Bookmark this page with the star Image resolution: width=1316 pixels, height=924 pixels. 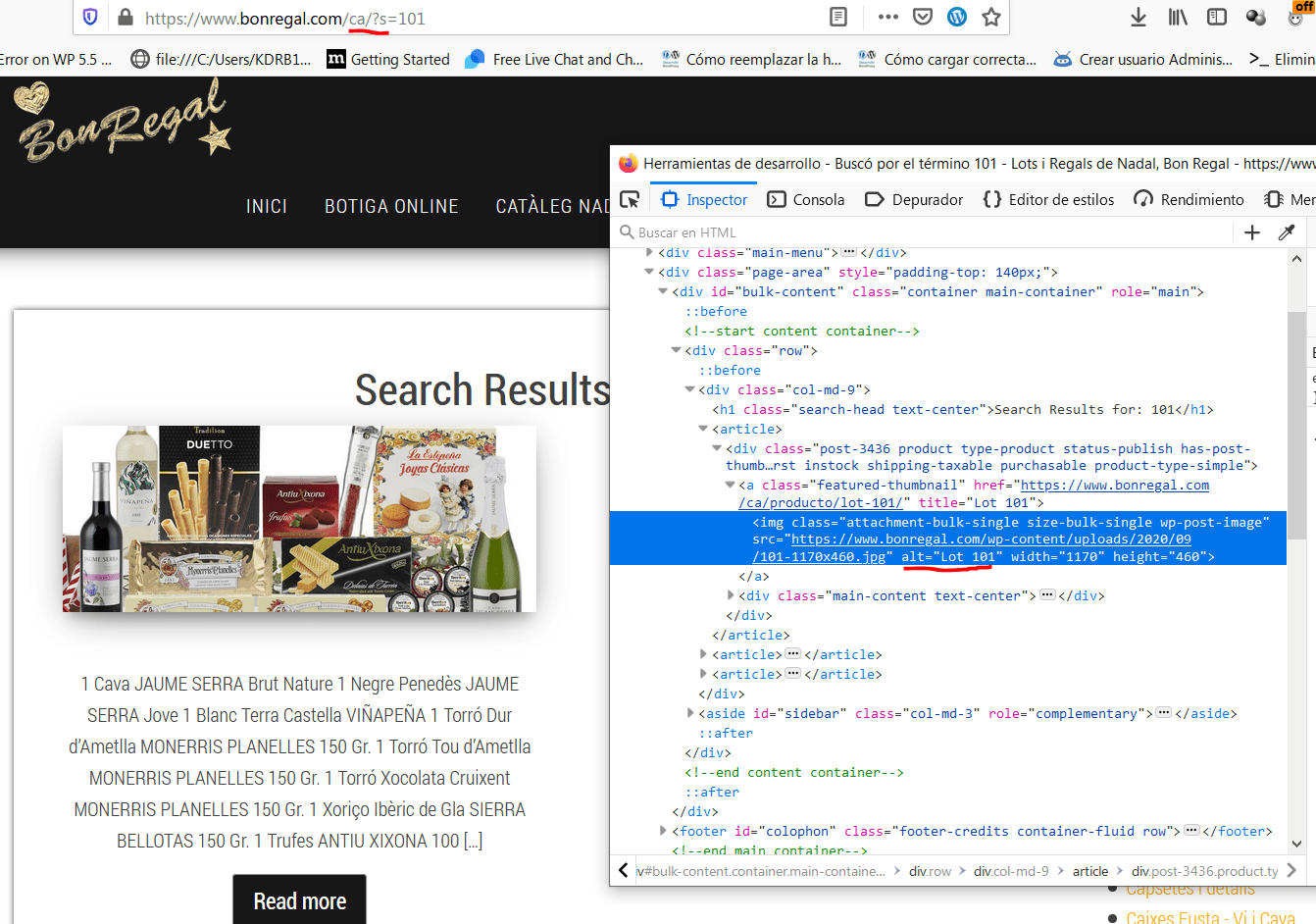tap(991, 17)
